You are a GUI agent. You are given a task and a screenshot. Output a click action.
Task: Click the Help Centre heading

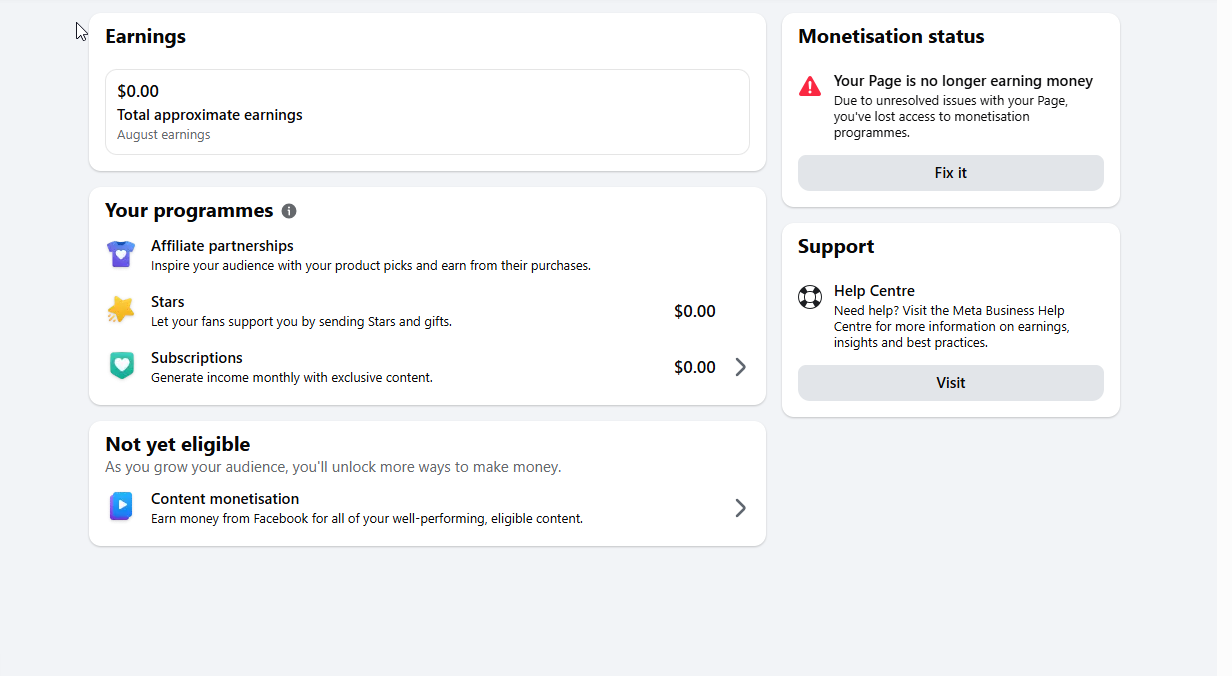point(874,291)
